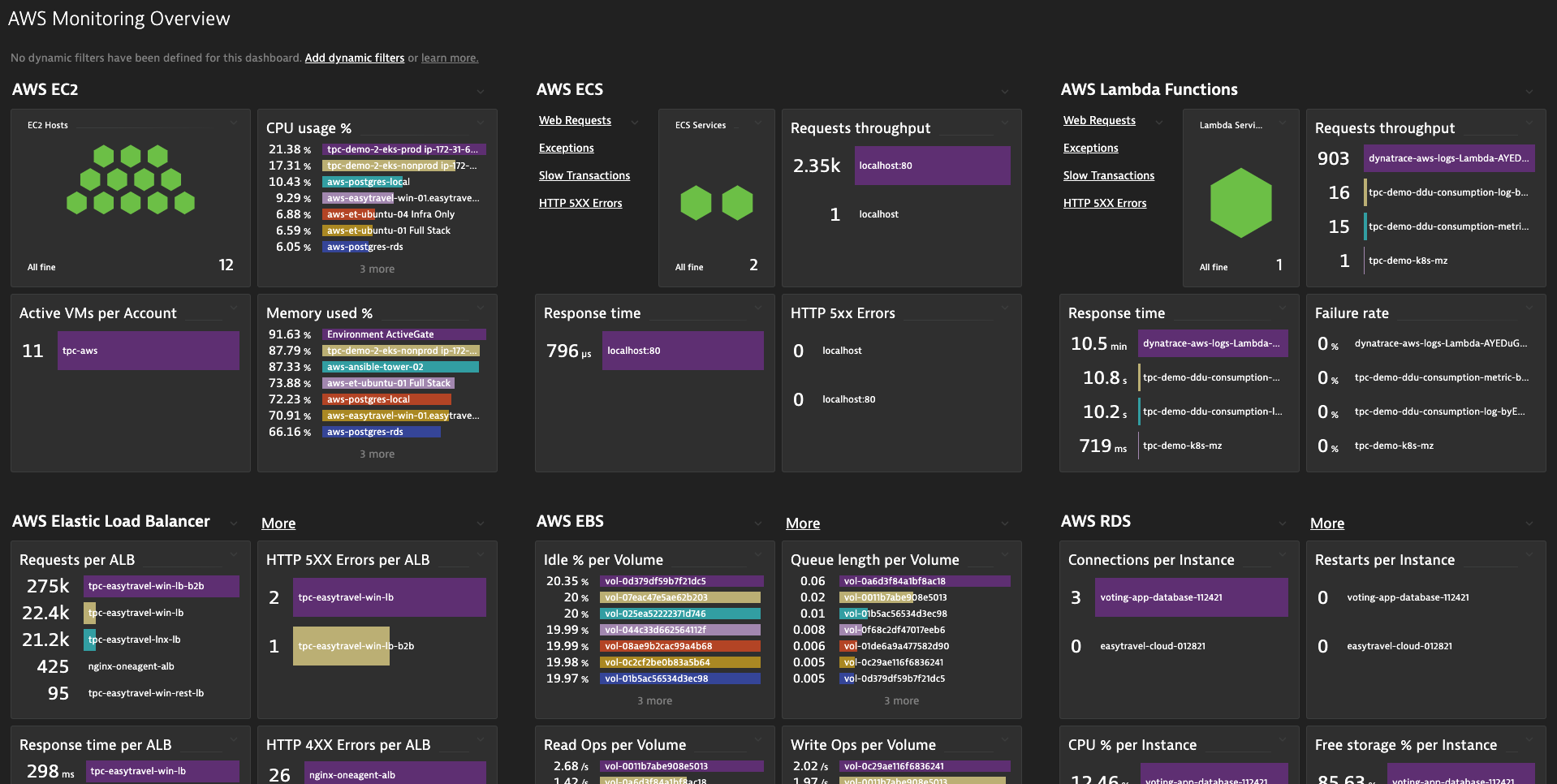Open the learn more link
Screen dimensions: 1557x784
[449, 58]
